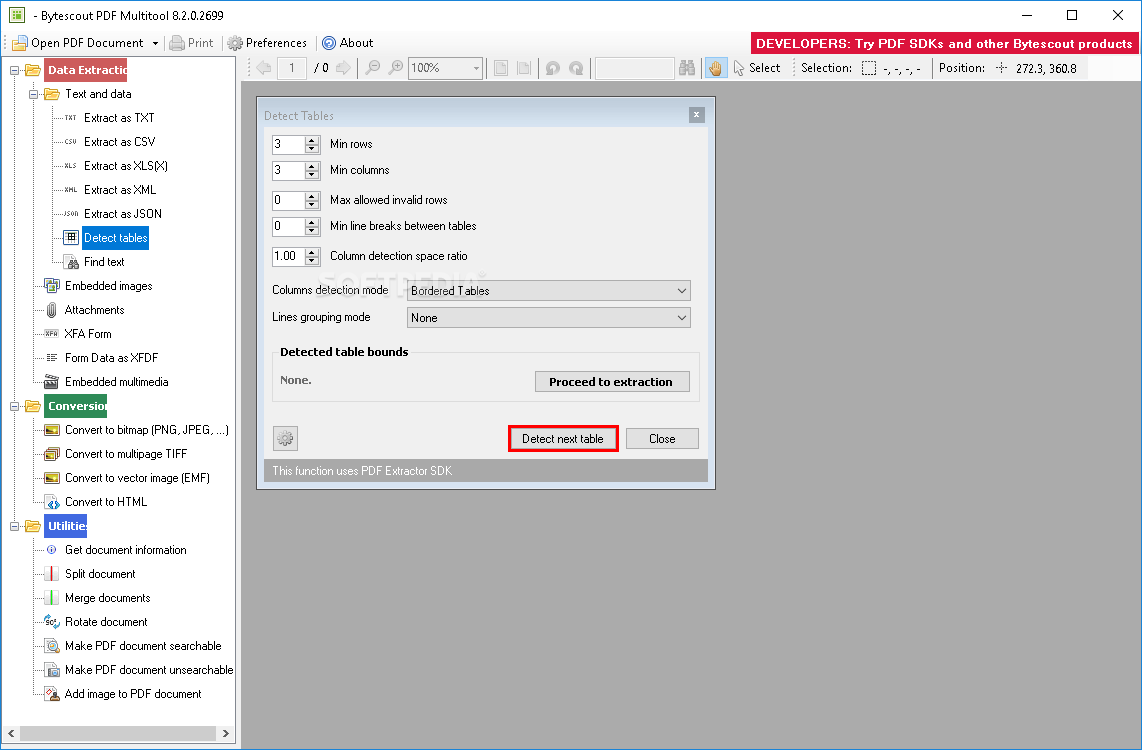
Task: Rotate page clockwise icon
Action: pos(576,68)
